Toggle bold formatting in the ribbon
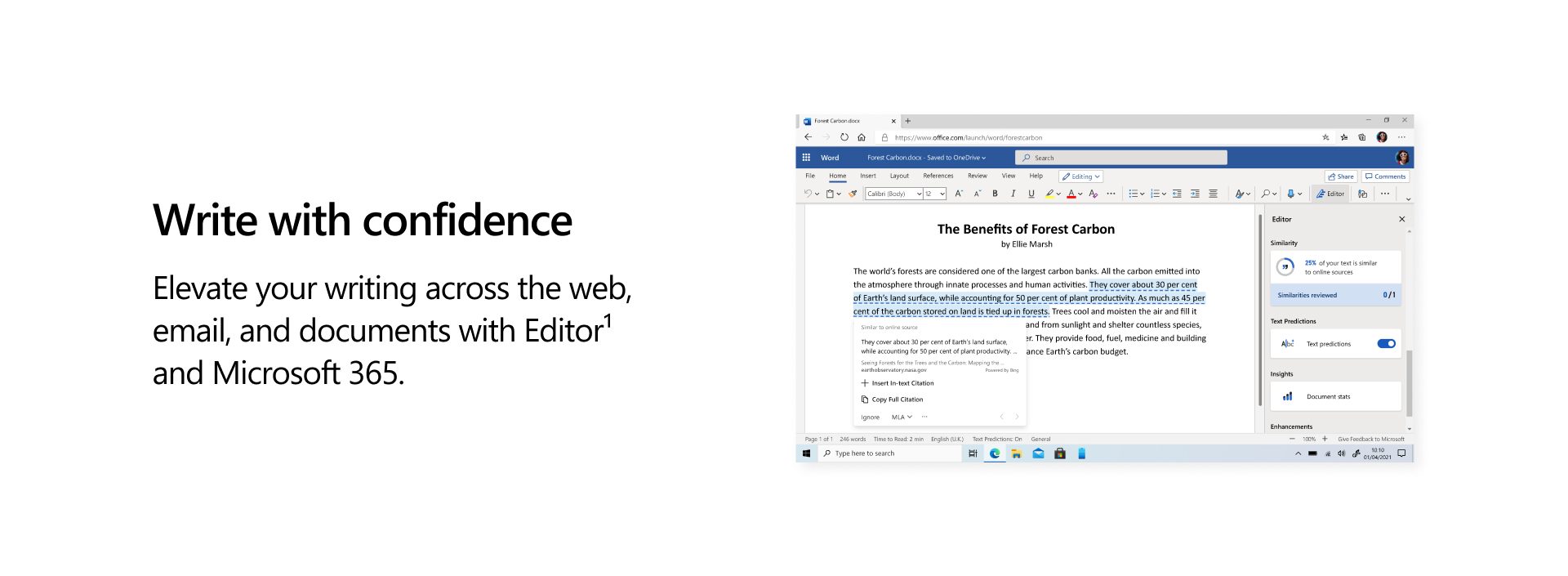Screen dimensions: 1568x576 [995, 194]
